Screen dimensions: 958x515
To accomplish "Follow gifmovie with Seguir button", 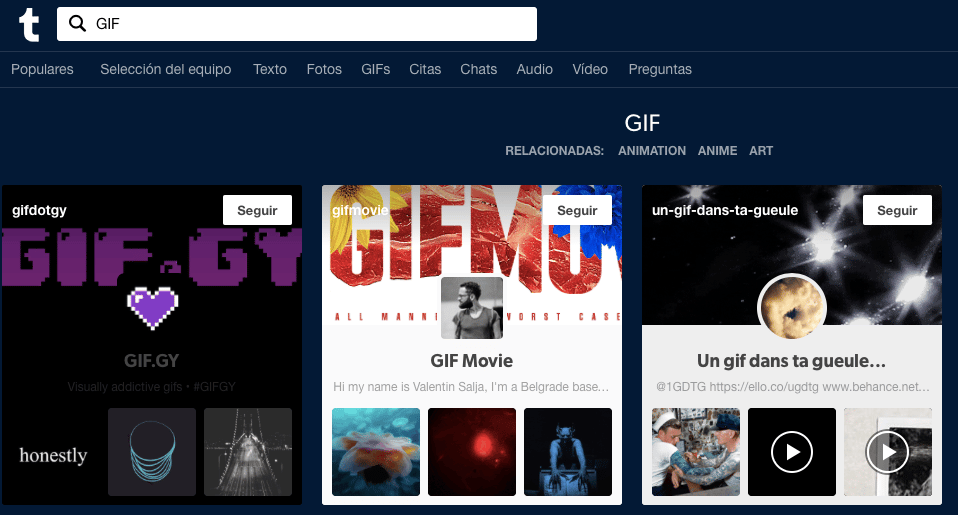I will [577, 210].
